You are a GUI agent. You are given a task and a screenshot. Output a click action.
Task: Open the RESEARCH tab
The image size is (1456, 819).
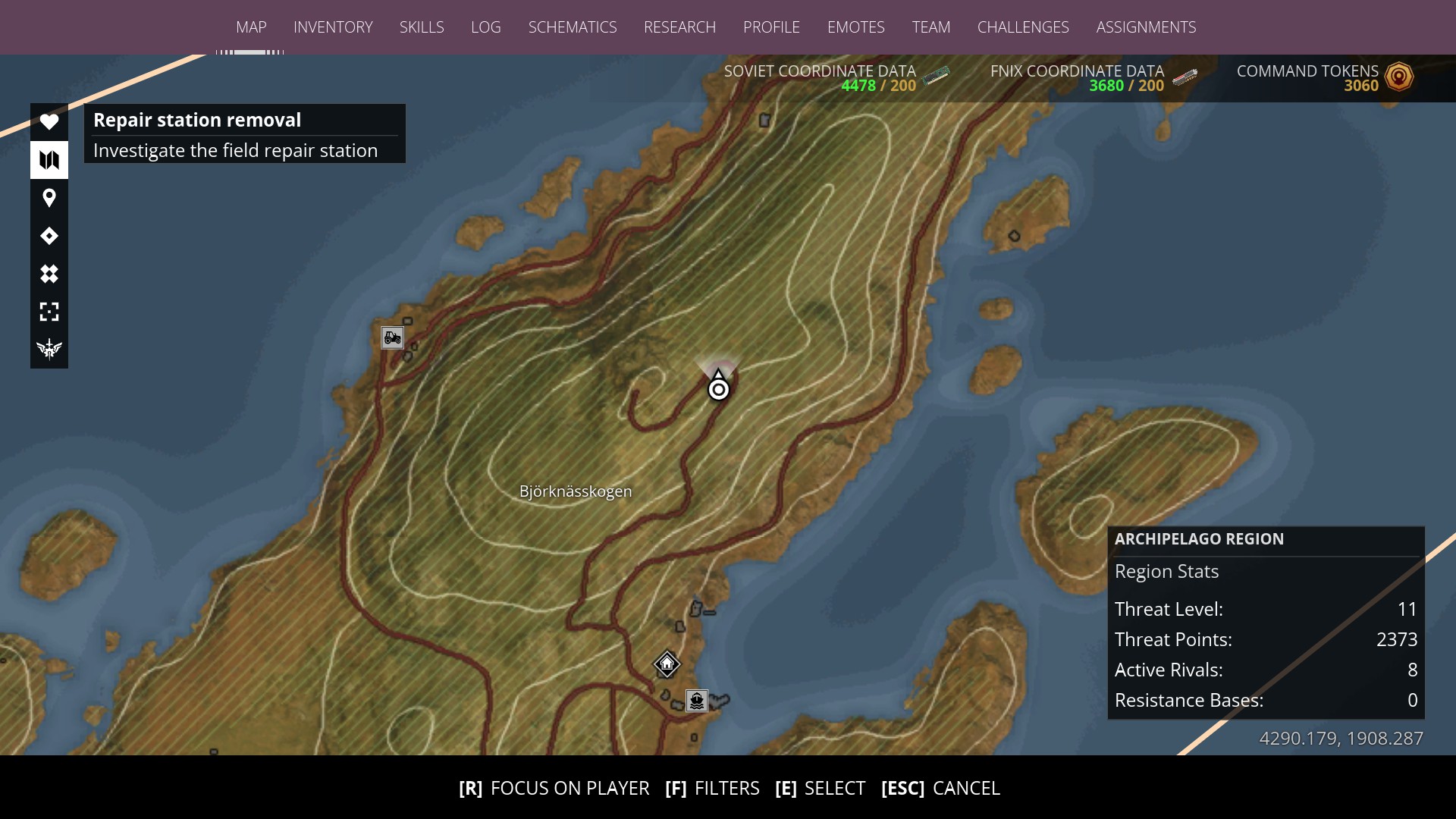click(679, 27)
